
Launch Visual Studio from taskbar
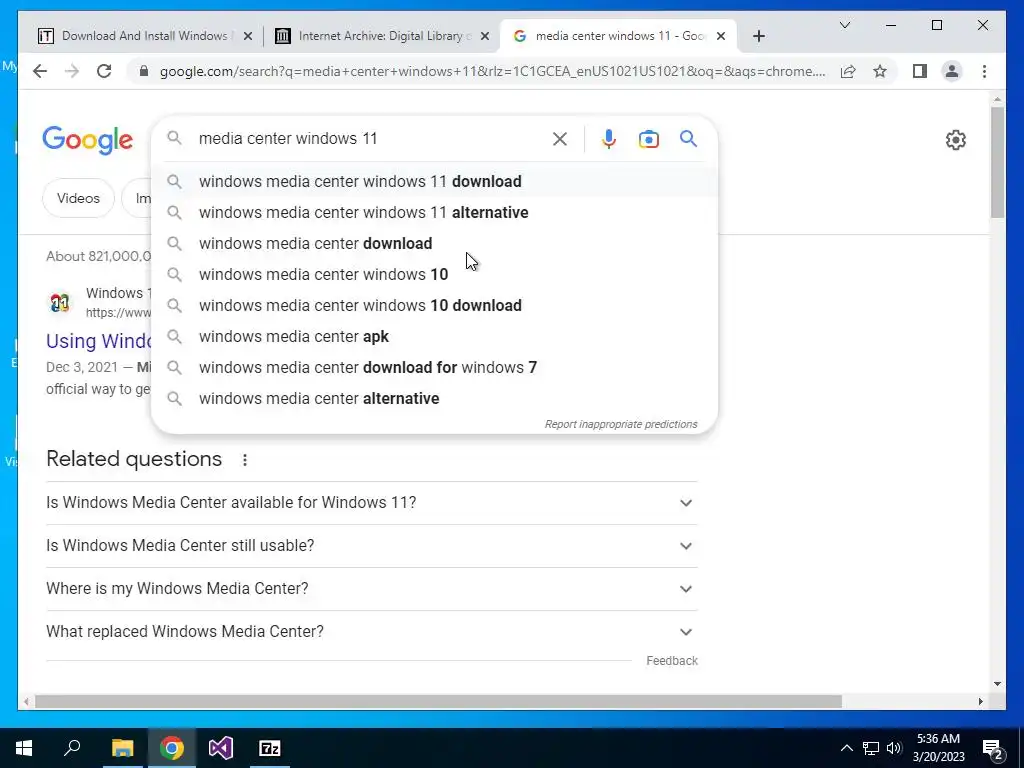[221, 748]
